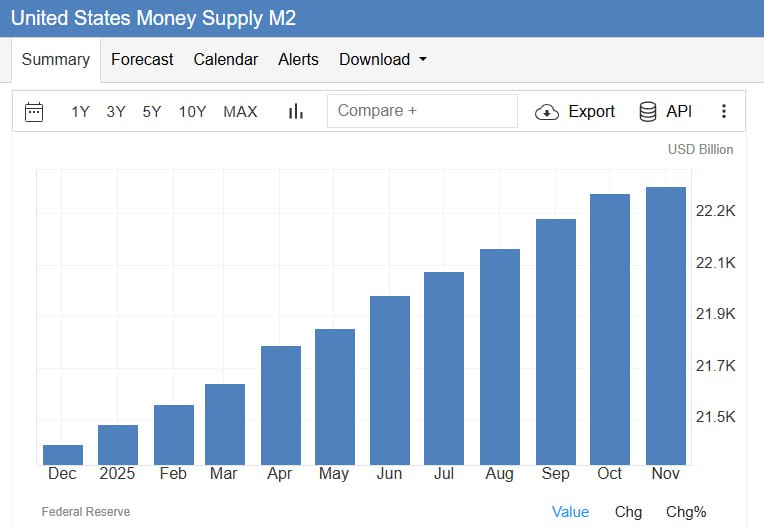
Task: Switch to the Forecast tab
Action: tap(142, 59)
